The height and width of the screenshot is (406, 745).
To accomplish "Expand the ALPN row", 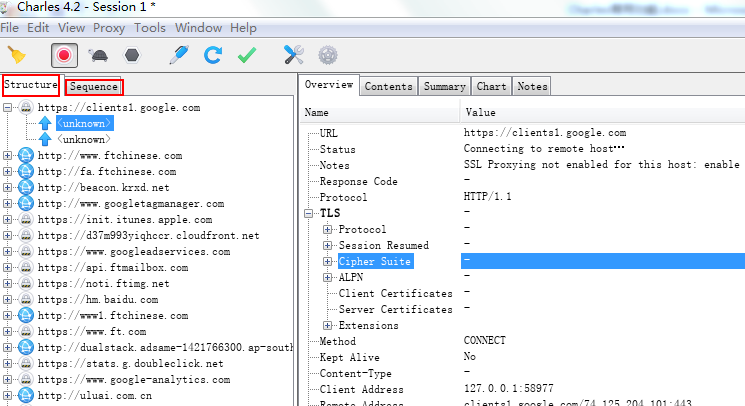I will [327, 277].
